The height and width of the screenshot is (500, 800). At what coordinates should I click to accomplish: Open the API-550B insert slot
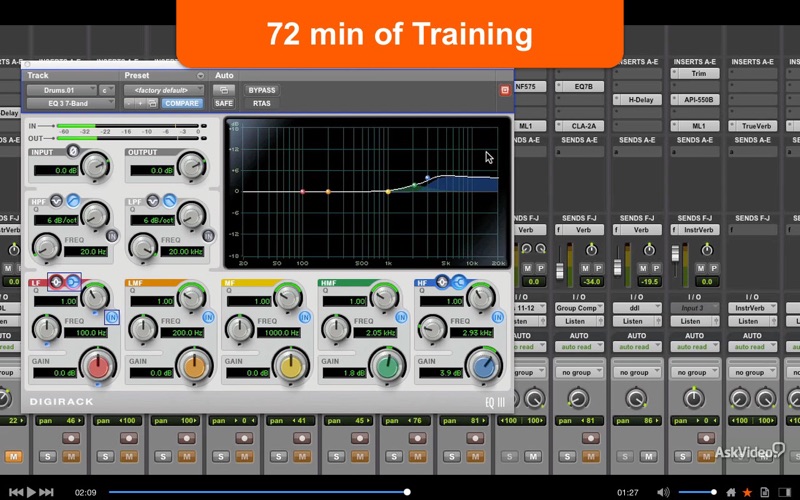pyautogui.click(x=694, y=100)
